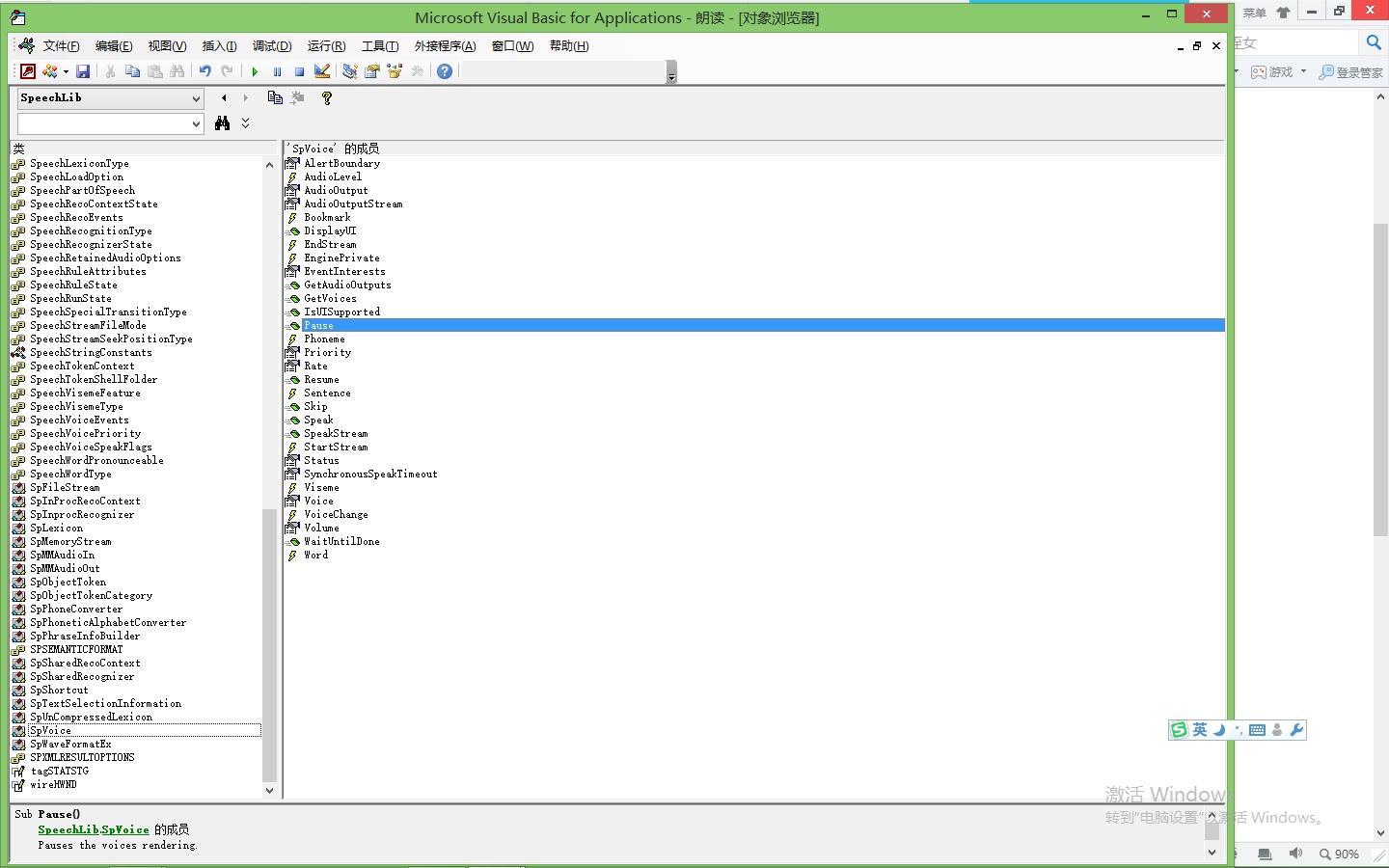Open the Project Explorer from the toolbar
This screenshot has height=868, width=1389.
349,71
